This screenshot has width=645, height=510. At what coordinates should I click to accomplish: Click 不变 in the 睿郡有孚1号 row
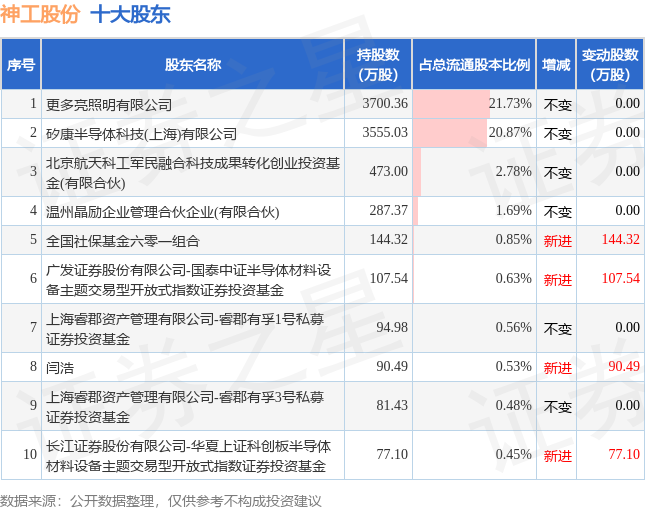(x=558, y=329)
